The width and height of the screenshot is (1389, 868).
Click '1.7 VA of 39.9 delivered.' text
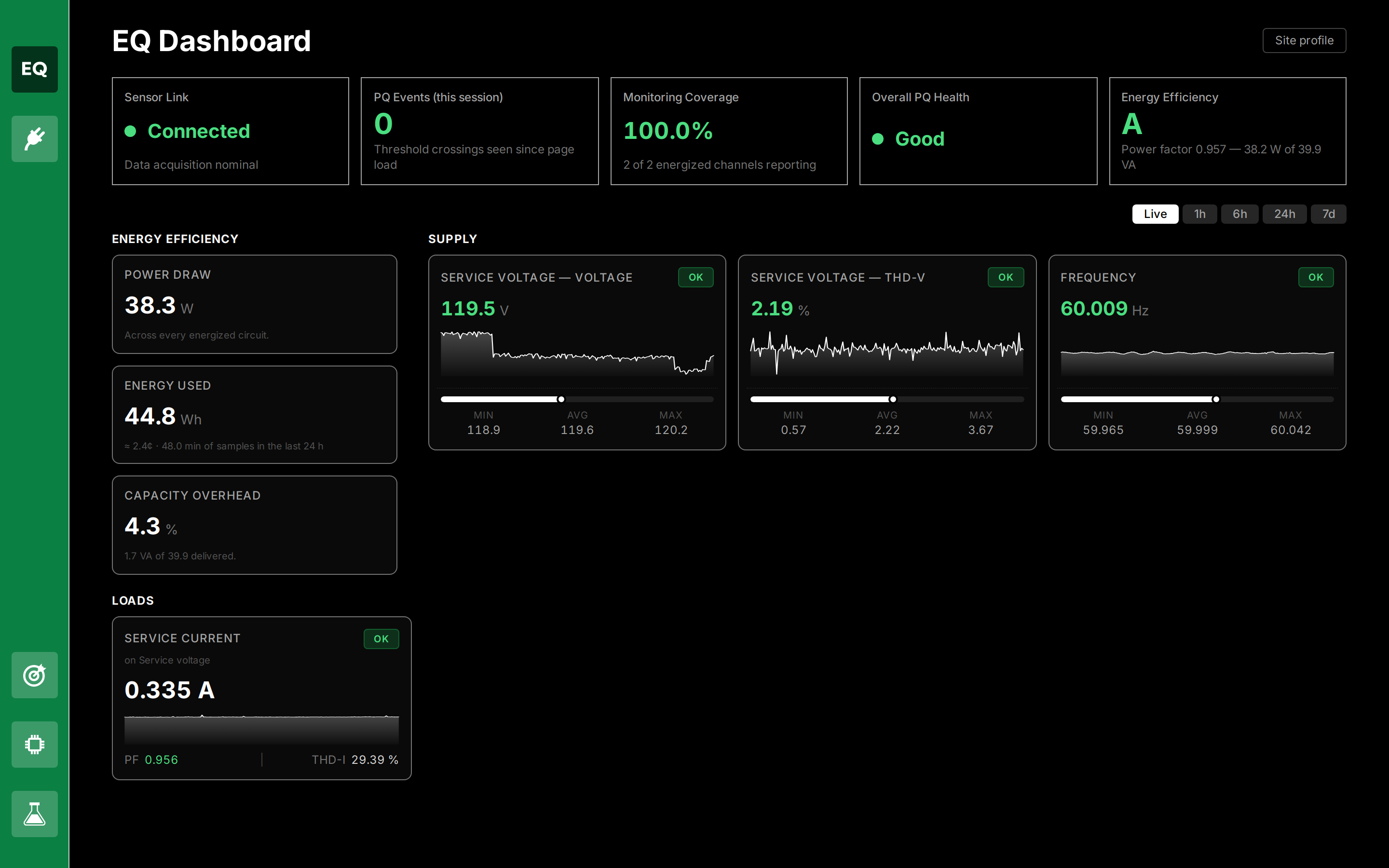(180, 556)
